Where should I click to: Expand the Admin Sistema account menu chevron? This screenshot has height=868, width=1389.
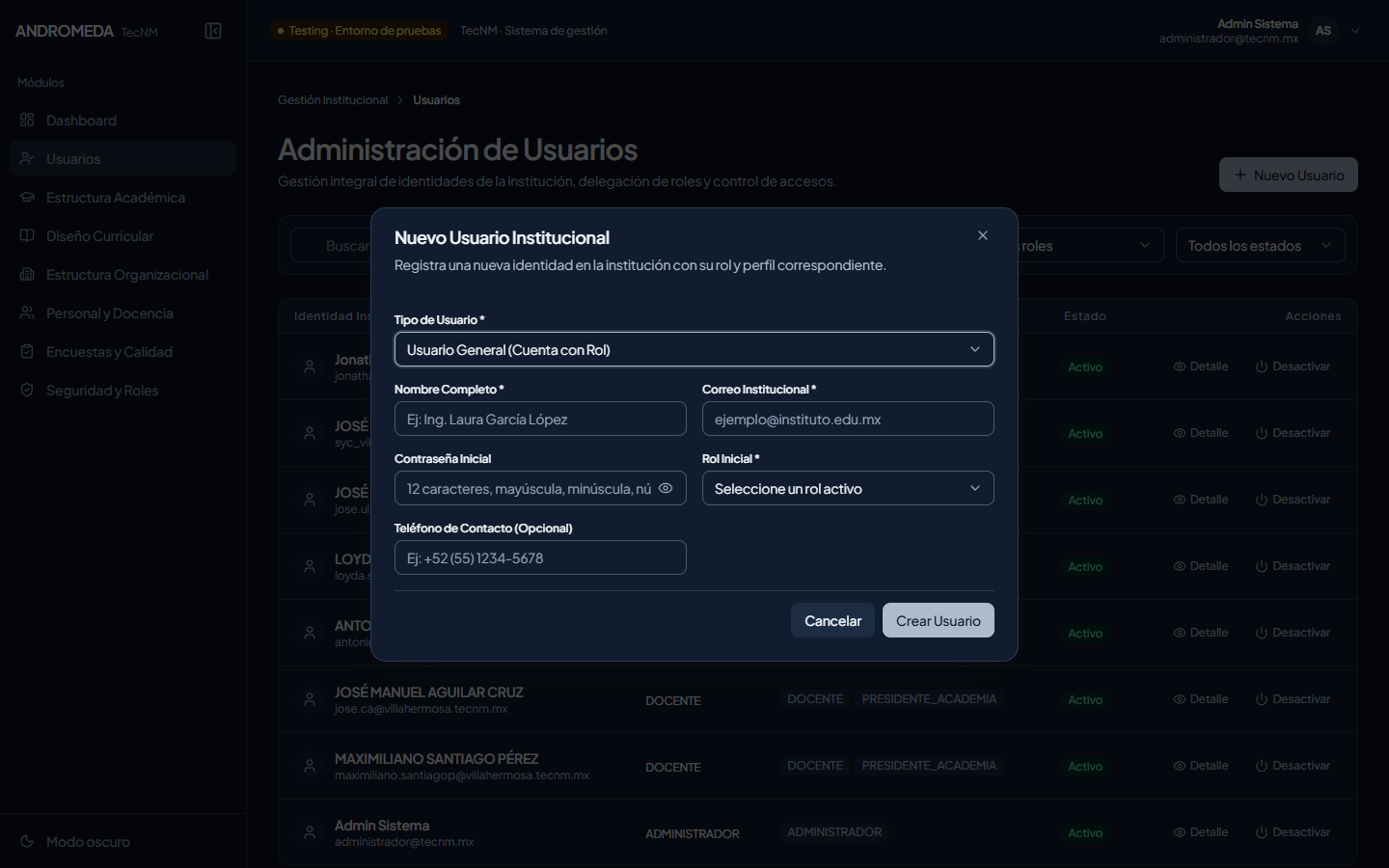(x=1355, y=31)
